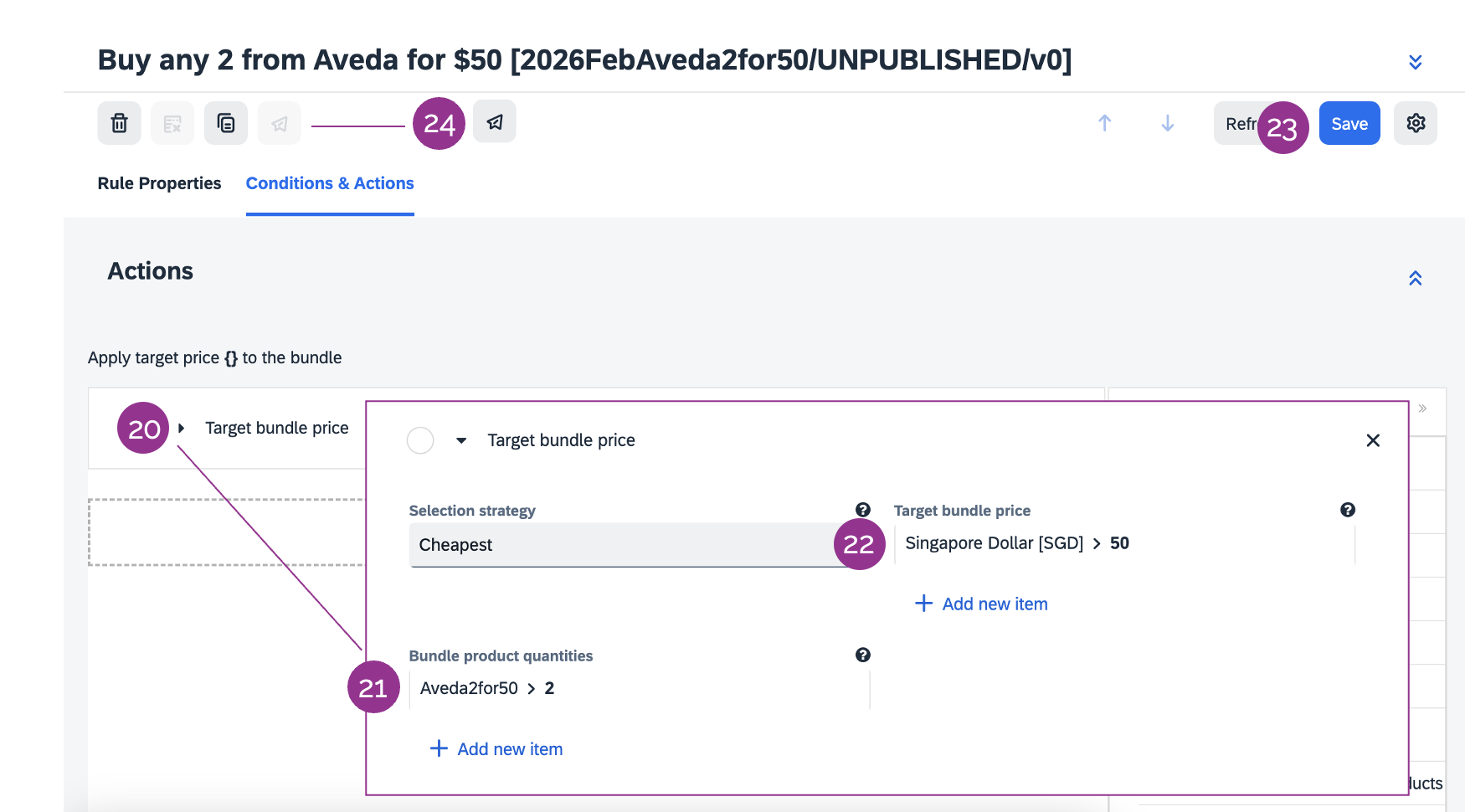This screenshot has width=1465, height=812.
Task: Collapse the Target bundle price popup arrow
Action: [461, 440]
